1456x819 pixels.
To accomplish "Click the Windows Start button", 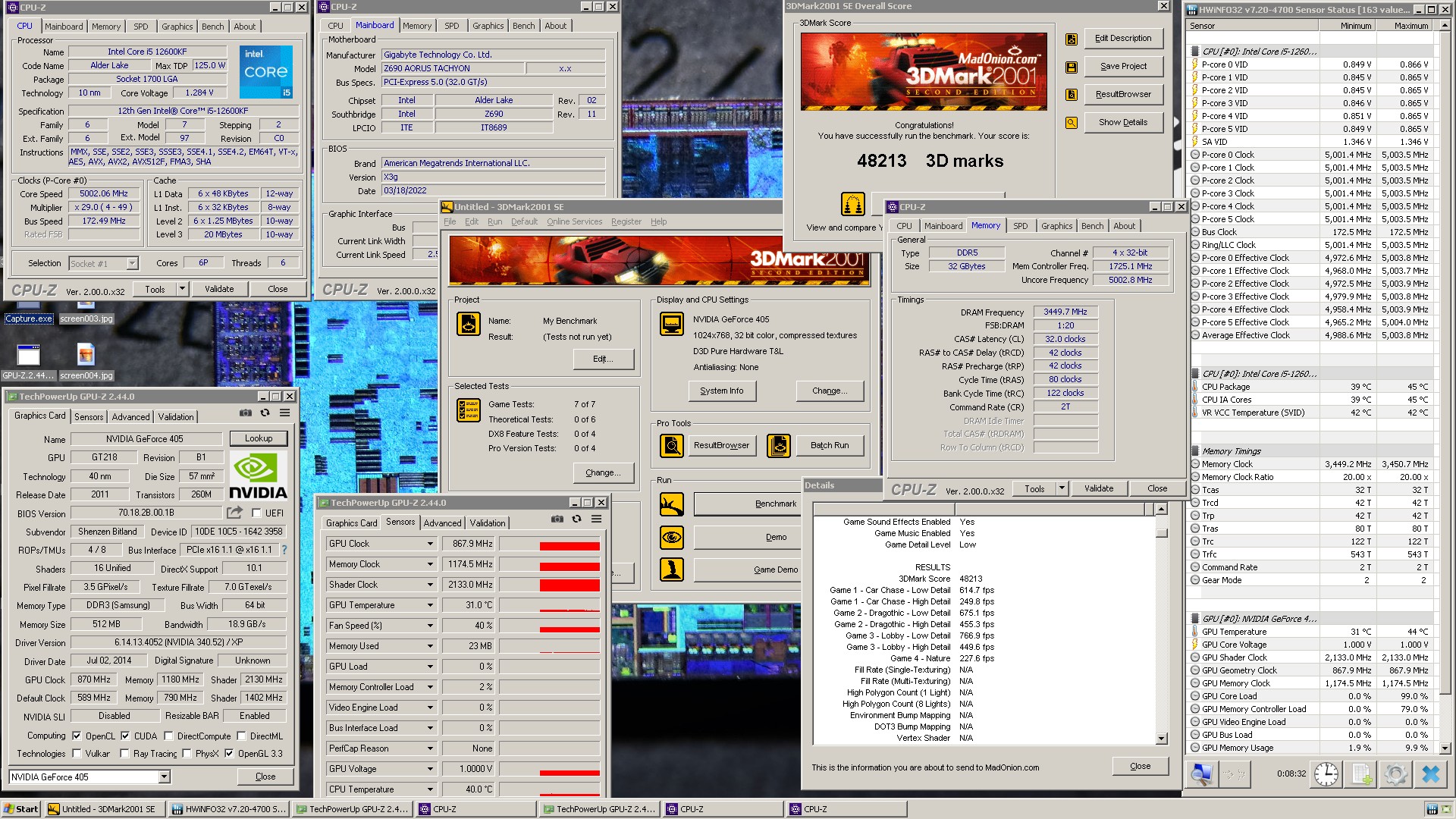I will click(21, 809).
